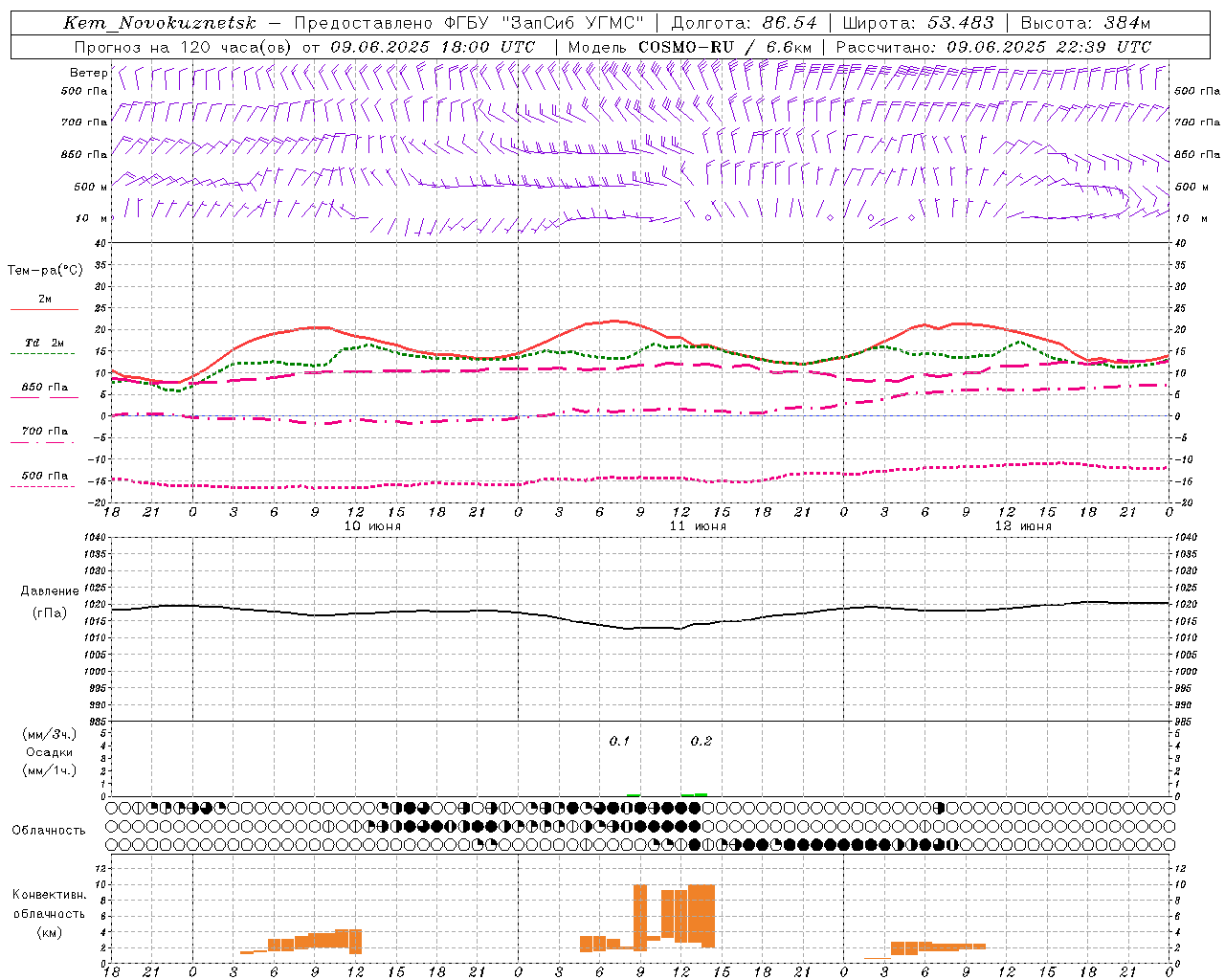Click the 12 tick on the left convective height axis

pyautogui.click(x=100, y=869)
